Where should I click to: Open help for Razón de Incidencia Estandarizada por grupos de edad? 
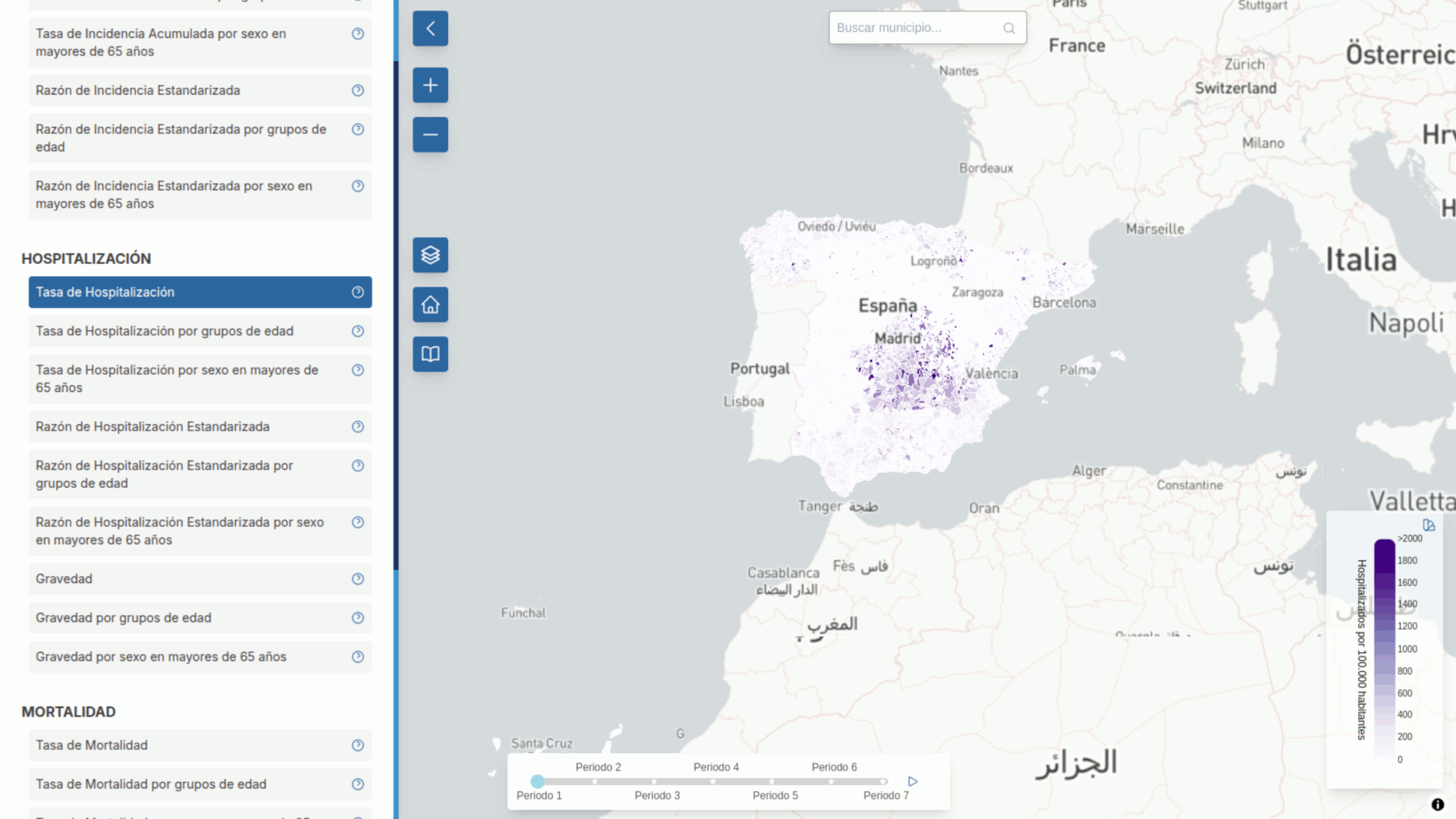358,130
